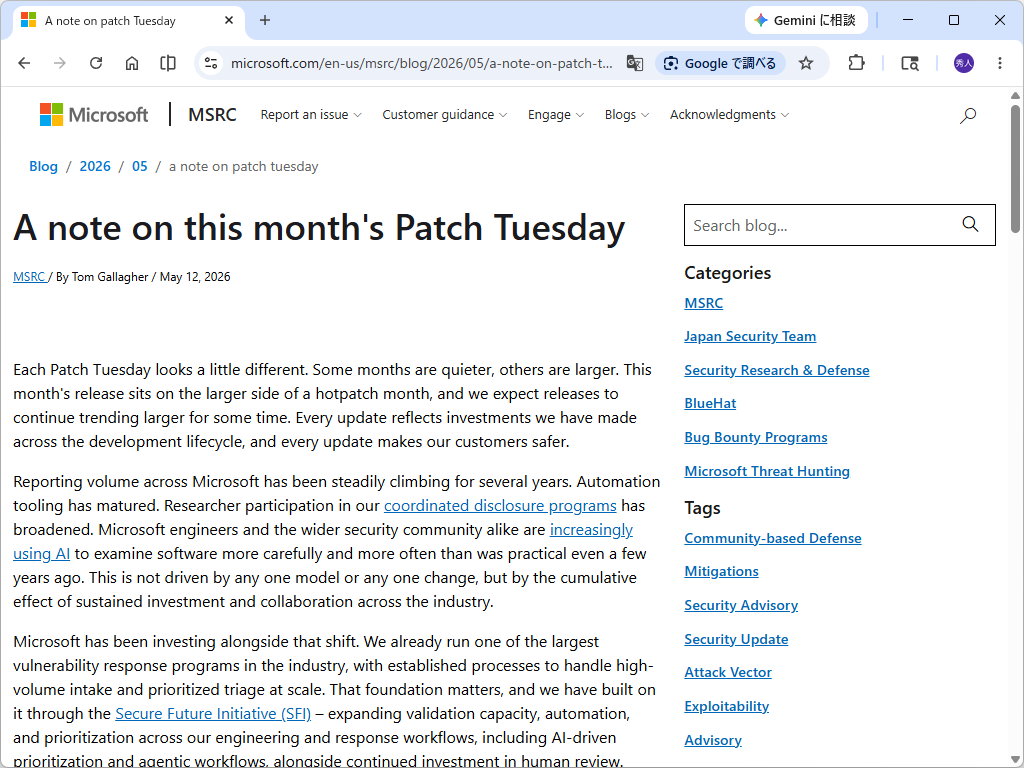This screenshot has width=1024, height=768.
Task: Click the Microsoft logo
Action: click(x=94, y=115)
